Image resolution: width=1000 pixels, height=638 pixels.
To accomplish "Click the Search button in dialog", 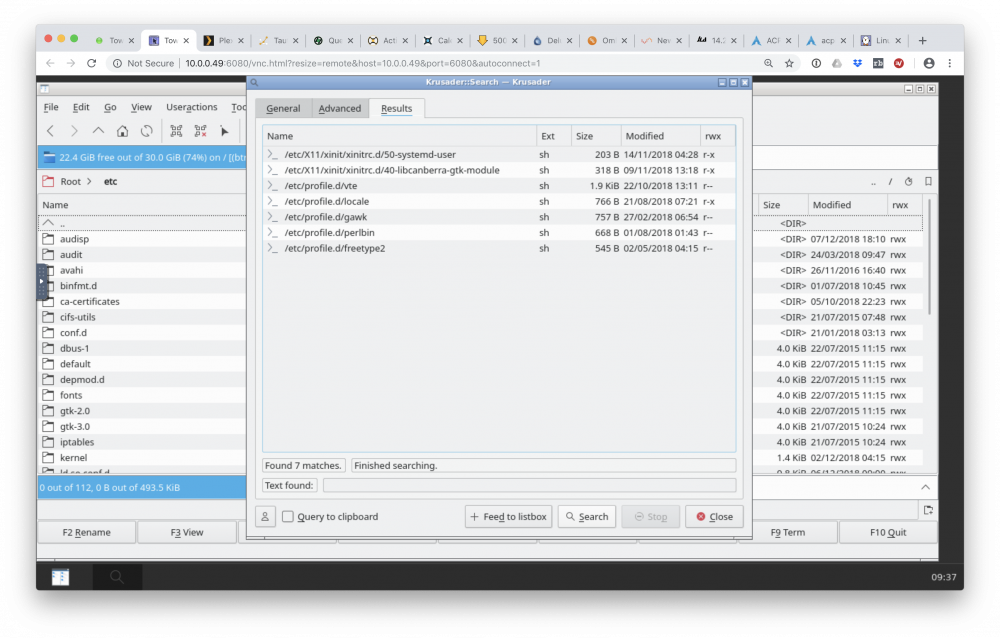I will (587, 517).
